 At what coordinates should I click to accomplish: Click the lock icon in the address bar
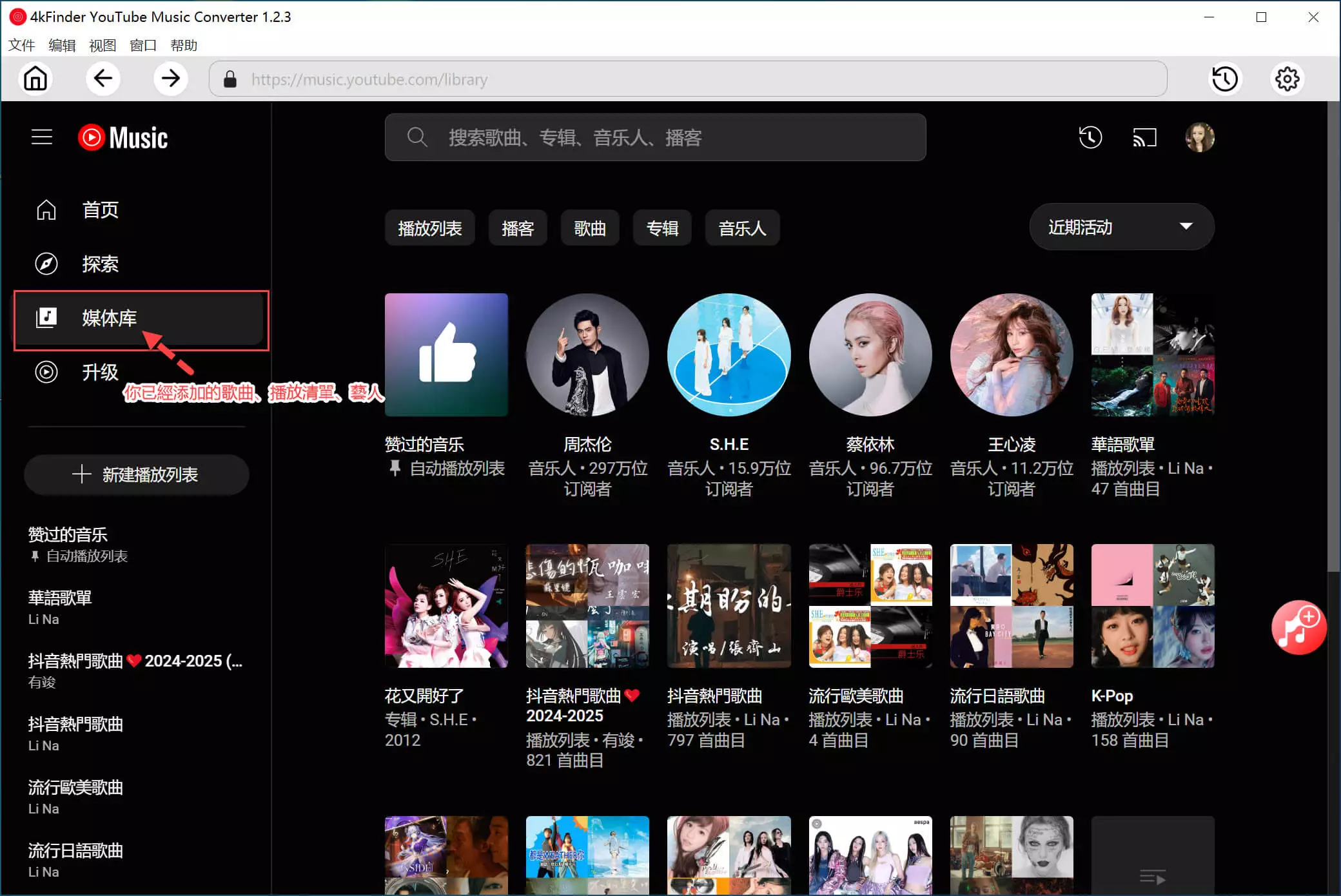pyautogui.click(x=230, y=79)
